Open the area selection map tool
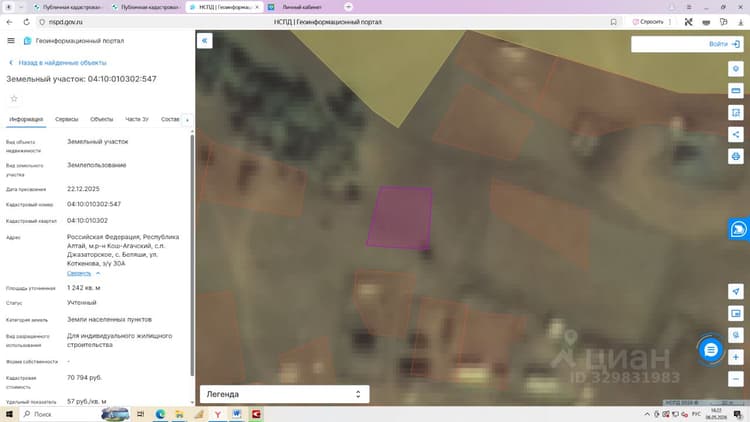Viewport: 750px width, 422px height. pos(736,112)
